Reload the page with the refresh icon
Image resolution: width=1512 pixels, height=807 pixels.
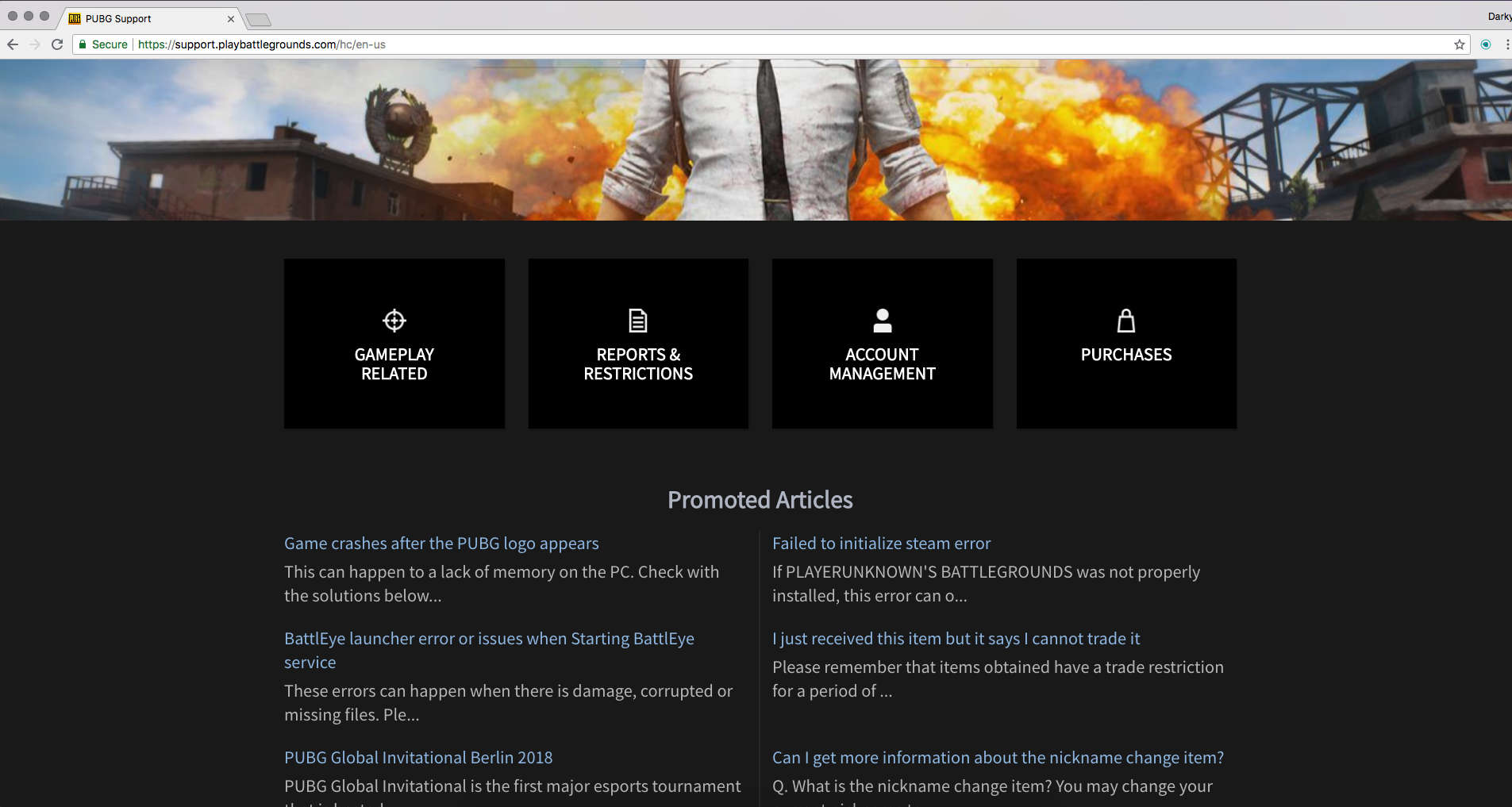coord(57,44)
